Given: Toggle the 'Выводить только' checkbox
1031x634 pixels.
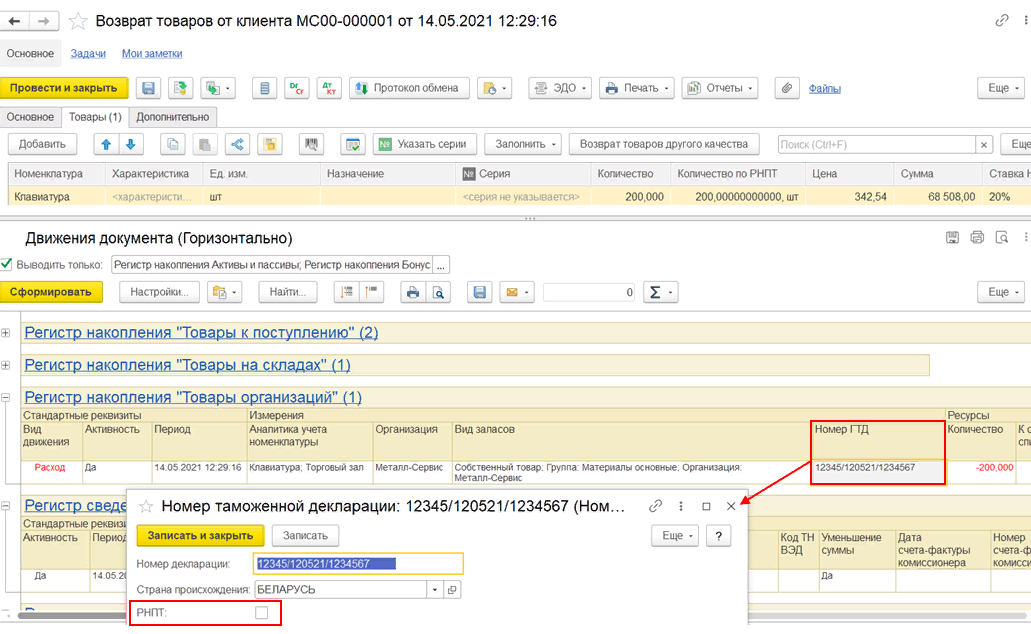Looking at the screenshot, I should click(x=7, y=265).
